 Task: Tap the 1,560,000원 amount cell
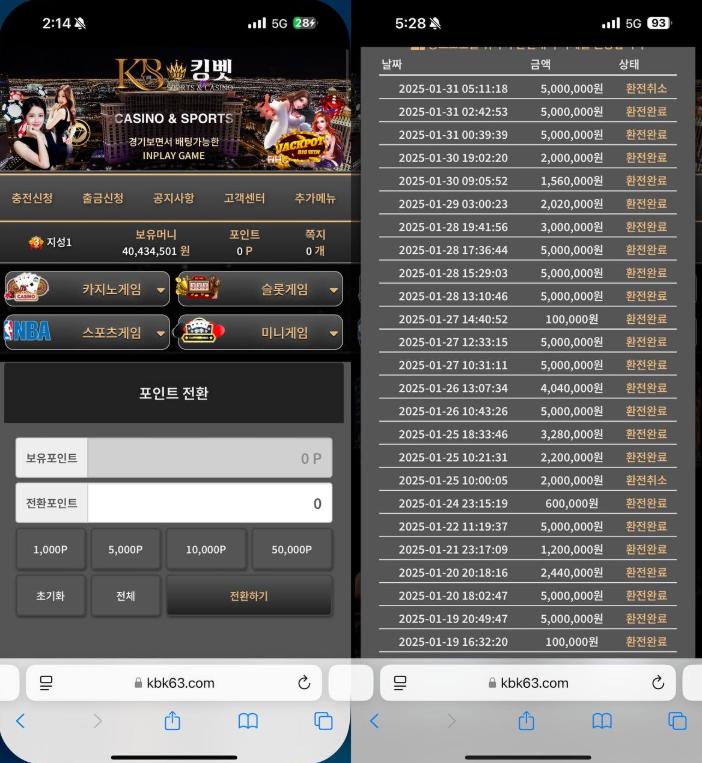[x=572, y=181]
